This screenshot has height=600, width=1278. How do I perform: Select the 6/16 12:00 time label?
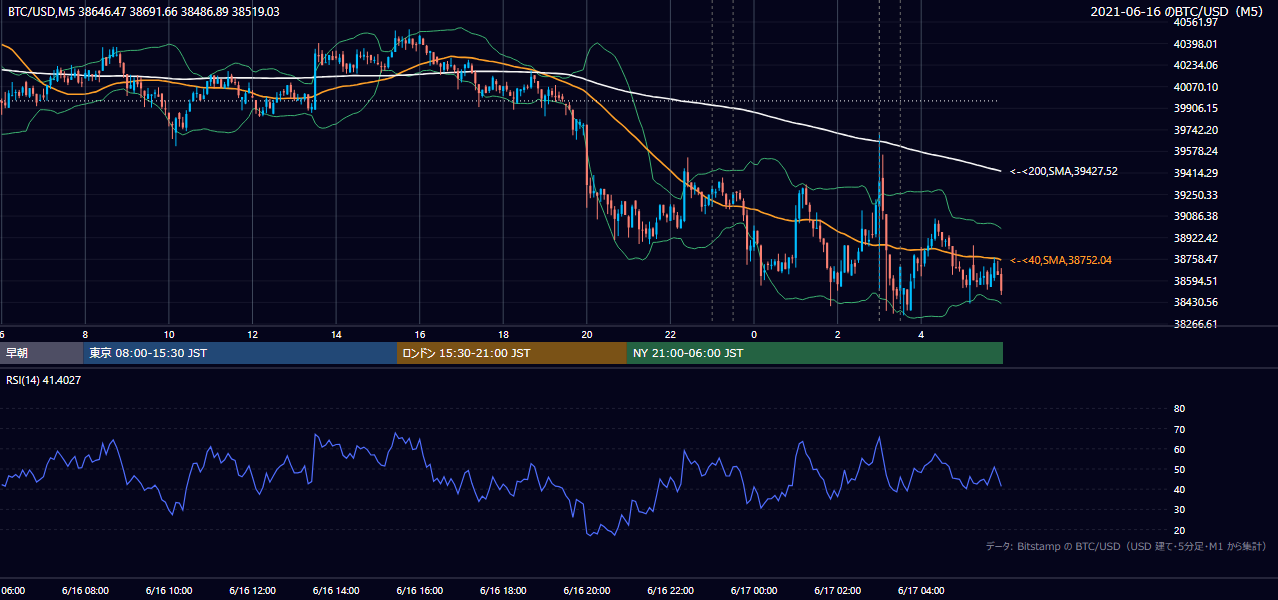point(252,590)
